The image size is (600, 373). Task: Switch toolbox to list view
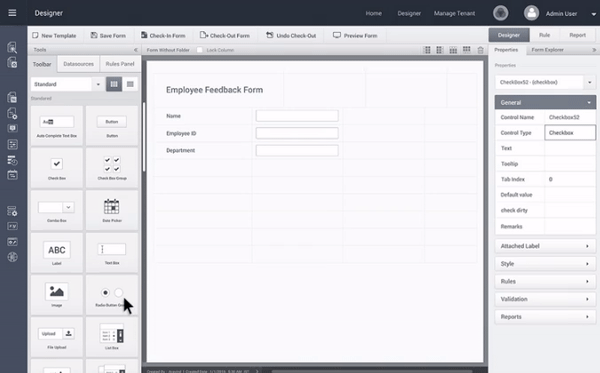pyautogui.click(x=130, y=84)
